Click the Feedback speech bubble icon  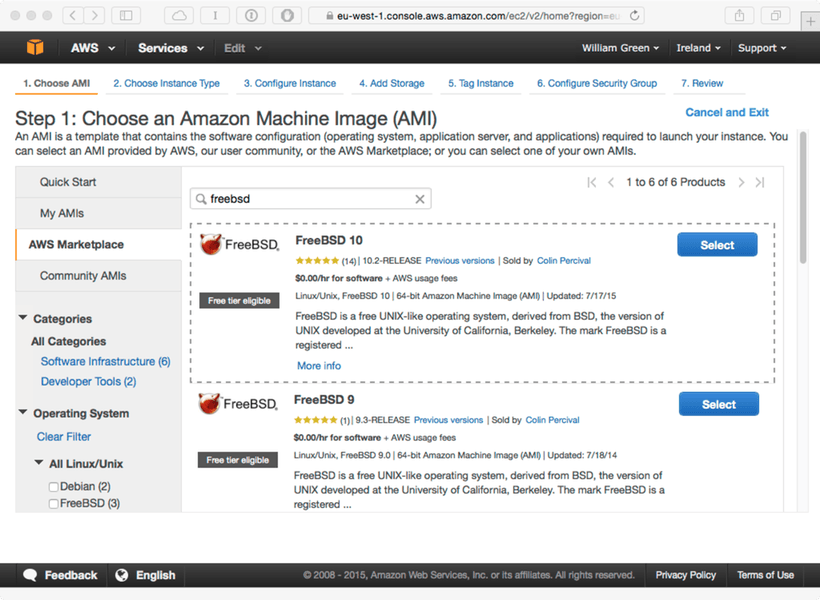click(30, 575)
